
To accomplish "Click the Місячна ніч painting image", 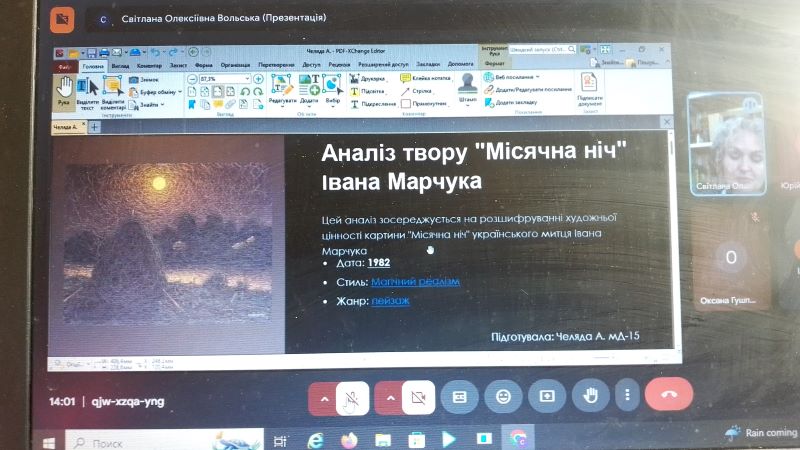I will pos(168,242).
